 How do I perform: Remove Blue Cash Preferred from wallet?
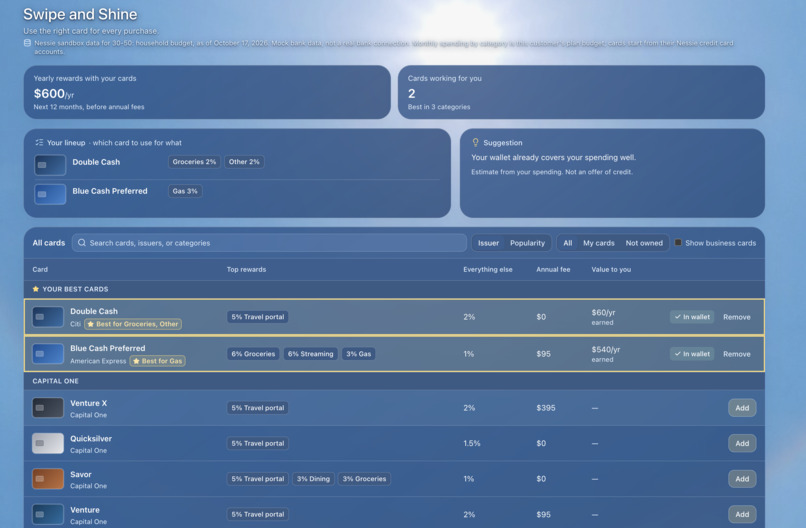coord(737,354)
